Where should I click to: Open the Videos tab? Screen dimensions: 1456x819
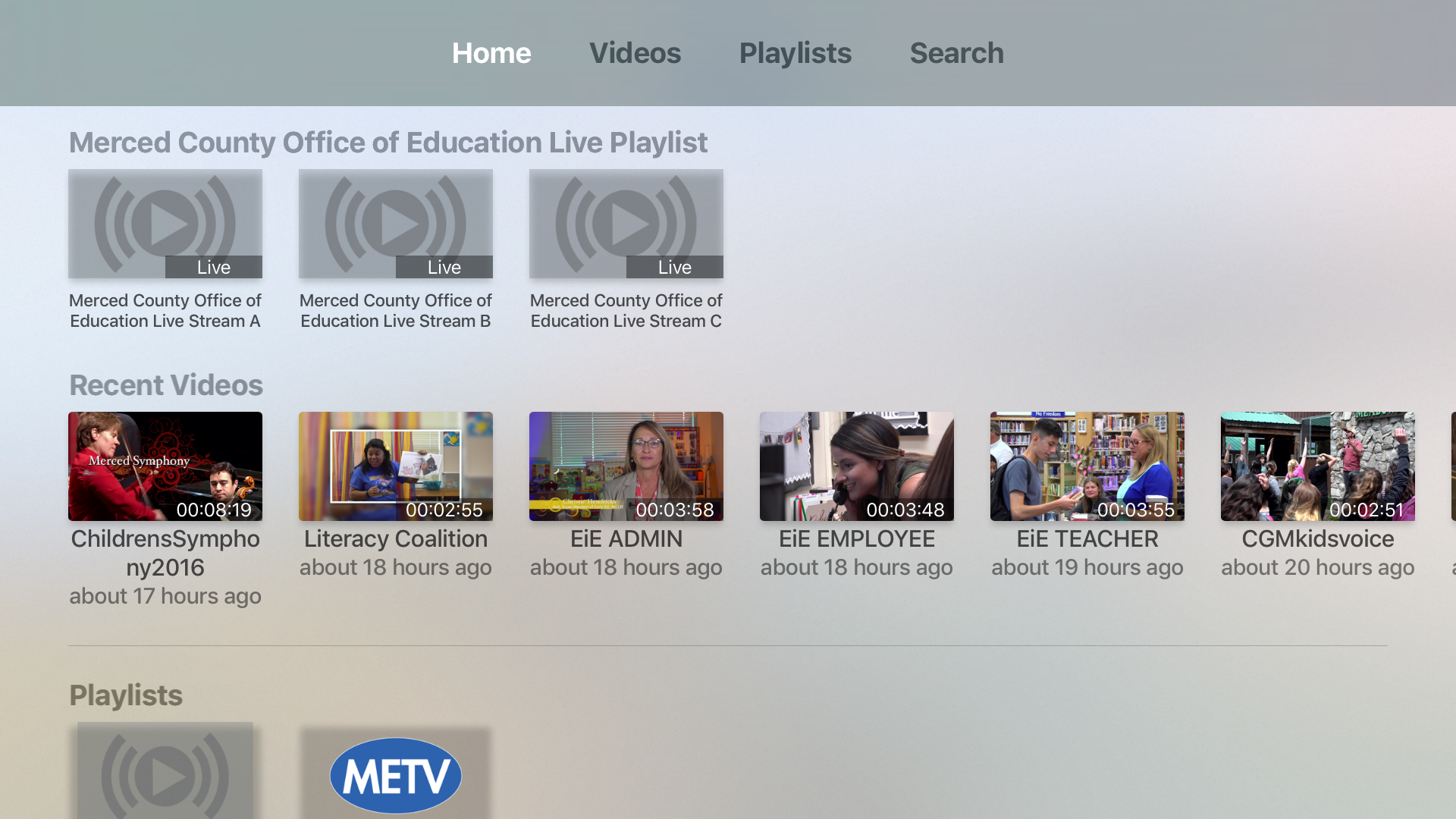click(x=635, y=53)
